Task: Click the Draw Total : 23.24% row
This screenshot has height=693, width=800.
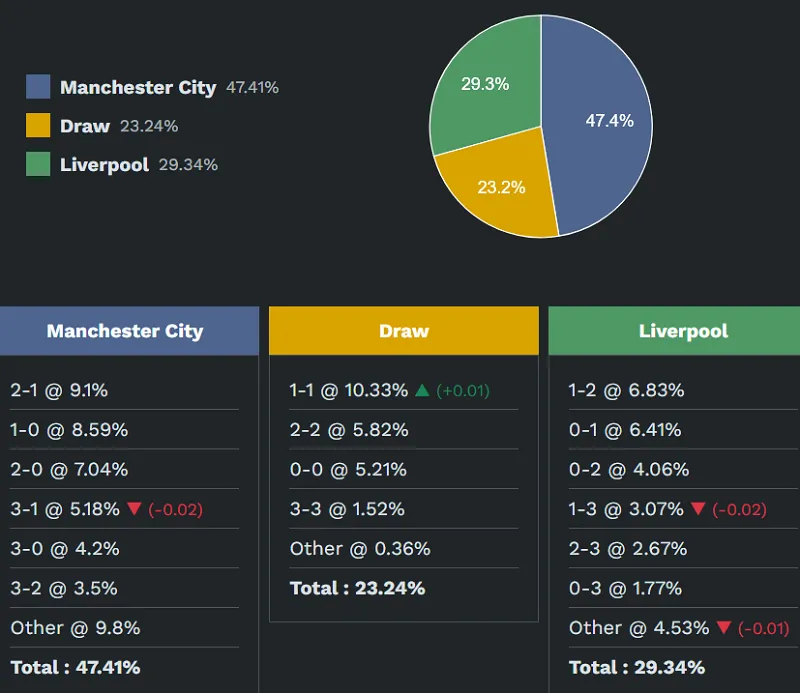Action: [x=357, y=588]
